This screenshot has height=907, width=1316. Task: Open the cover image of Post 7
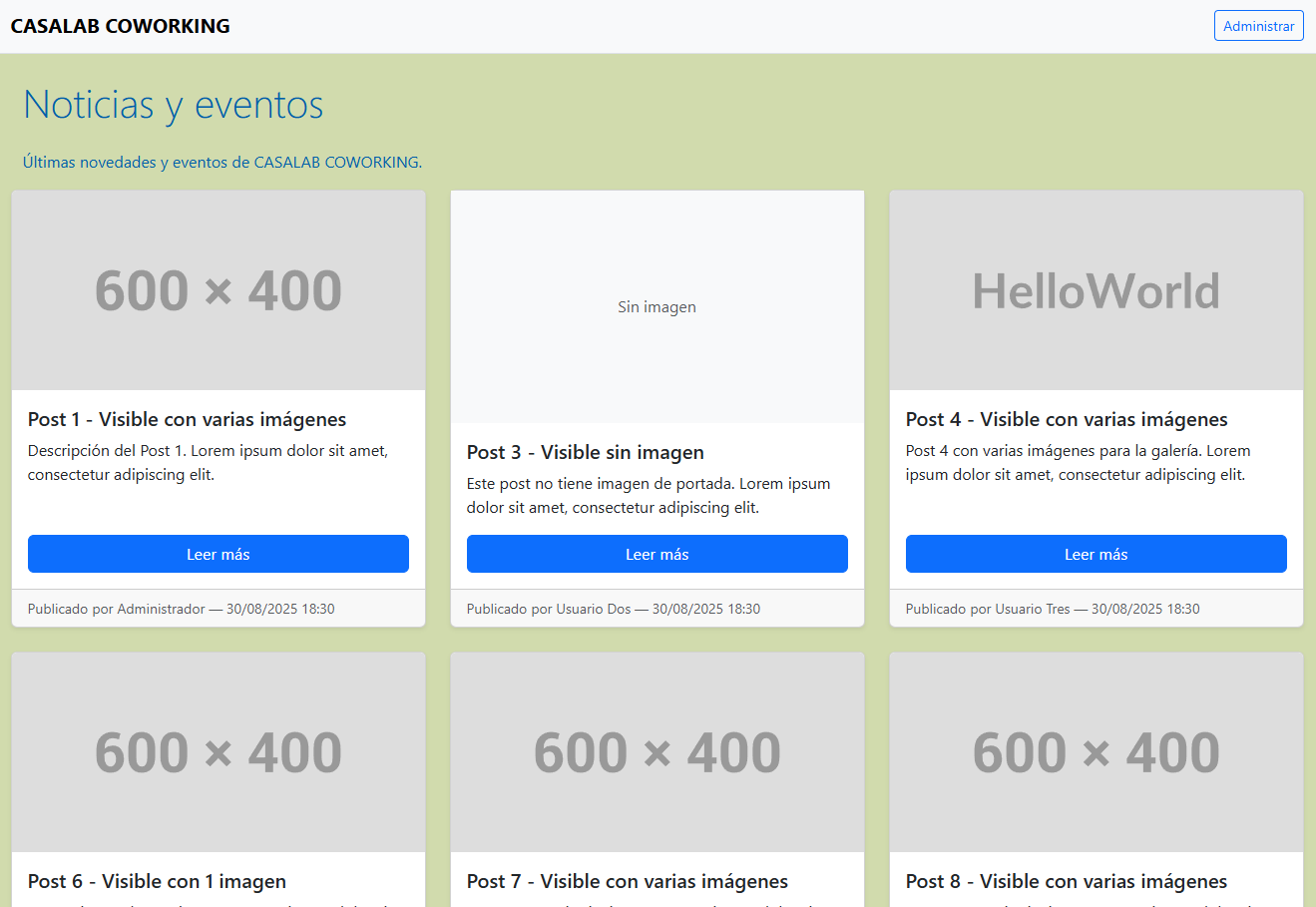[657, 751]
